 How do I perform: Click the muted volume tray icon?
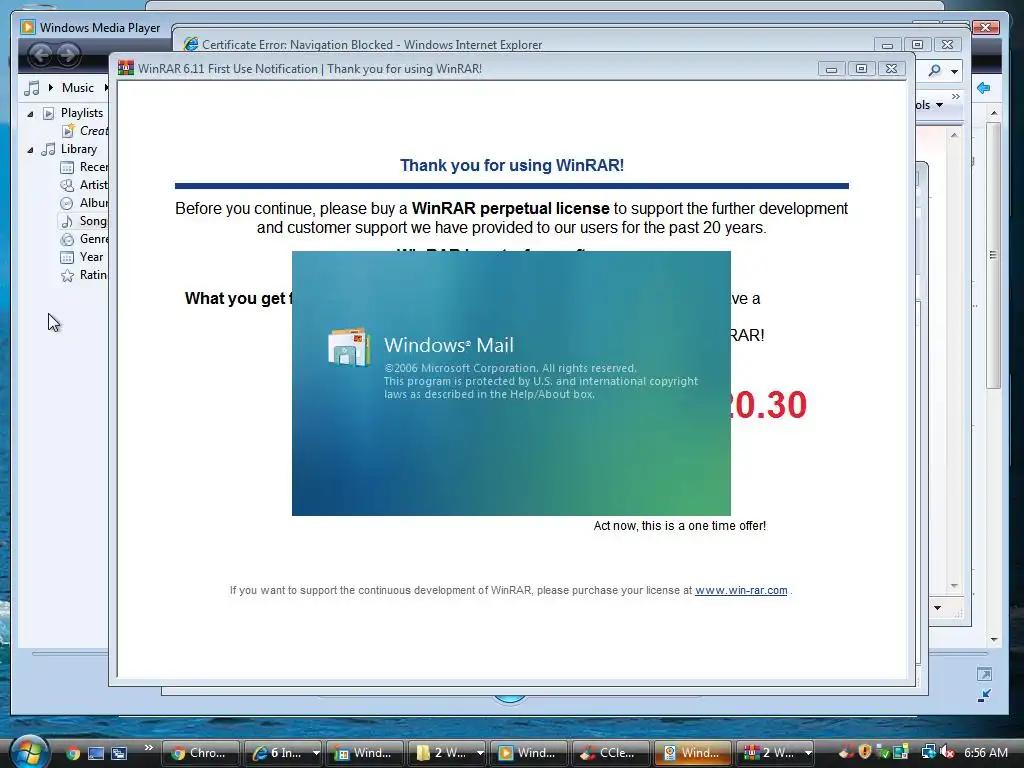pyautogui.click(x=947, y=753)
